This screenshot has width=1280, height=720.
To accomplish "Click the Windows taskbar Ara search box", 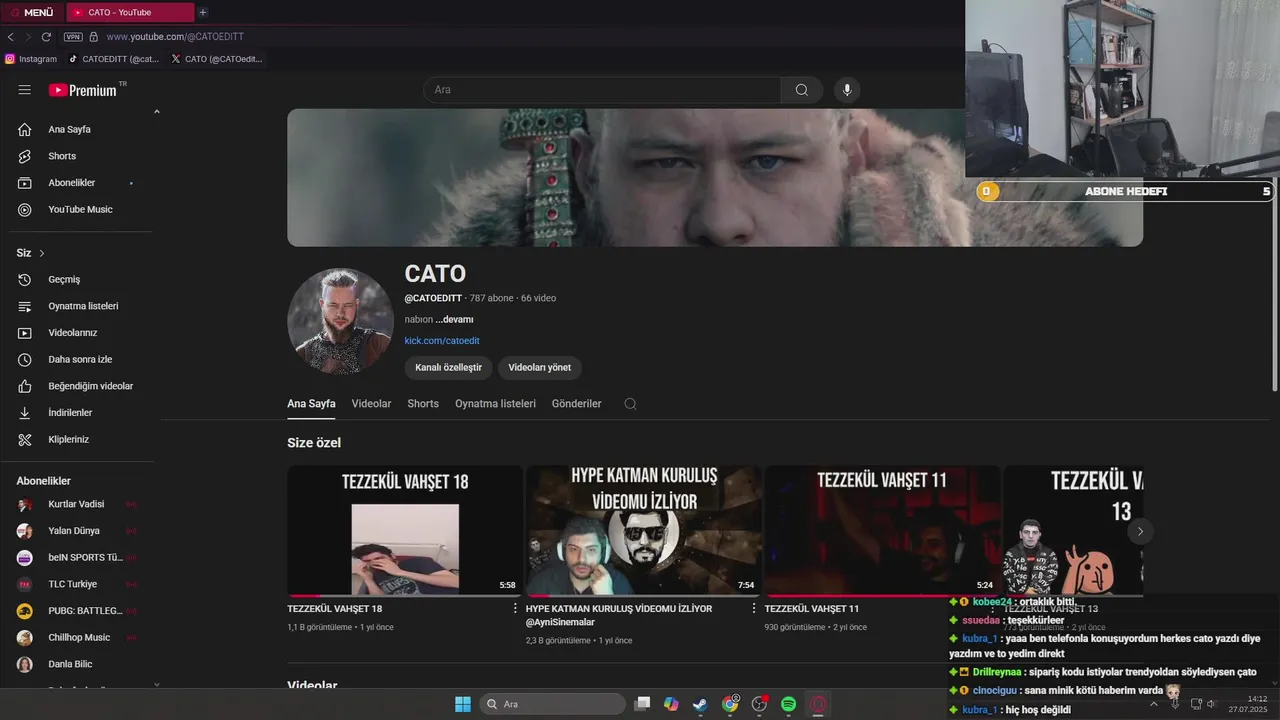I will click(x=553, y=704).
